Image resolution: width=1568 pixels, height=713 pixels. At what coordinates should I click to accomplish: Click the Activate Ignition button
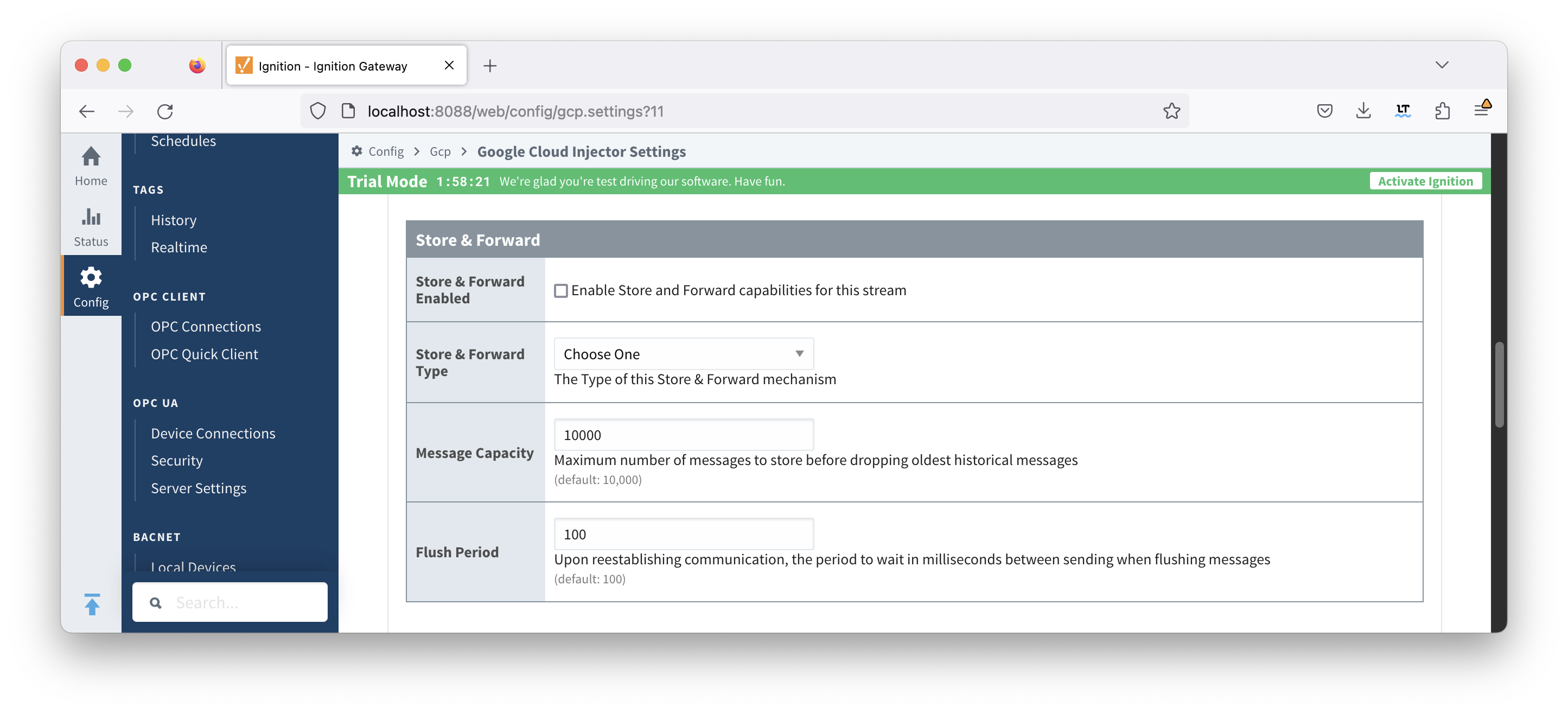pos(1425,181)
